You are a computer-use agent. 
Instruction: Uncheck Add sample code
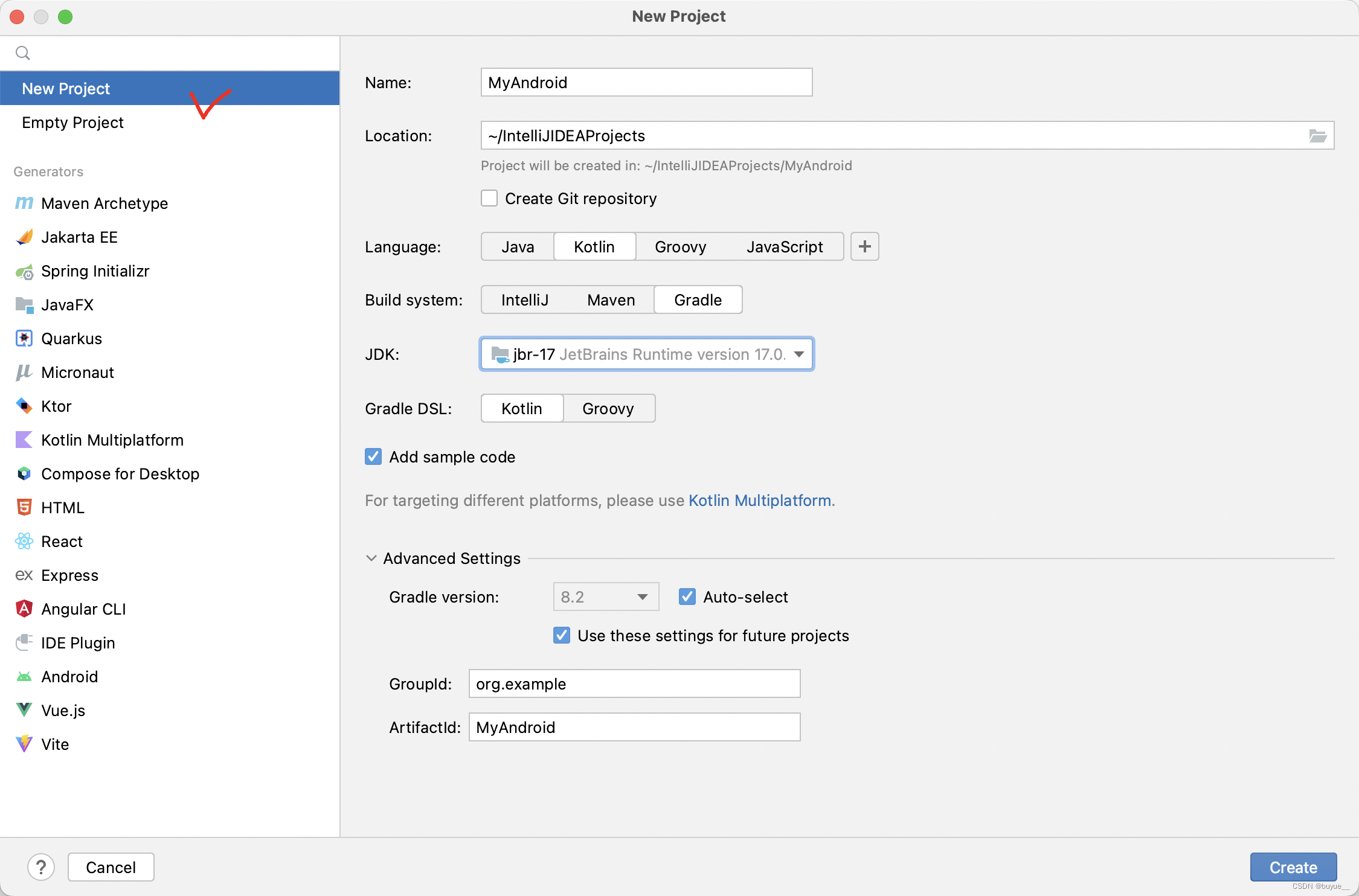coord(373,457)
